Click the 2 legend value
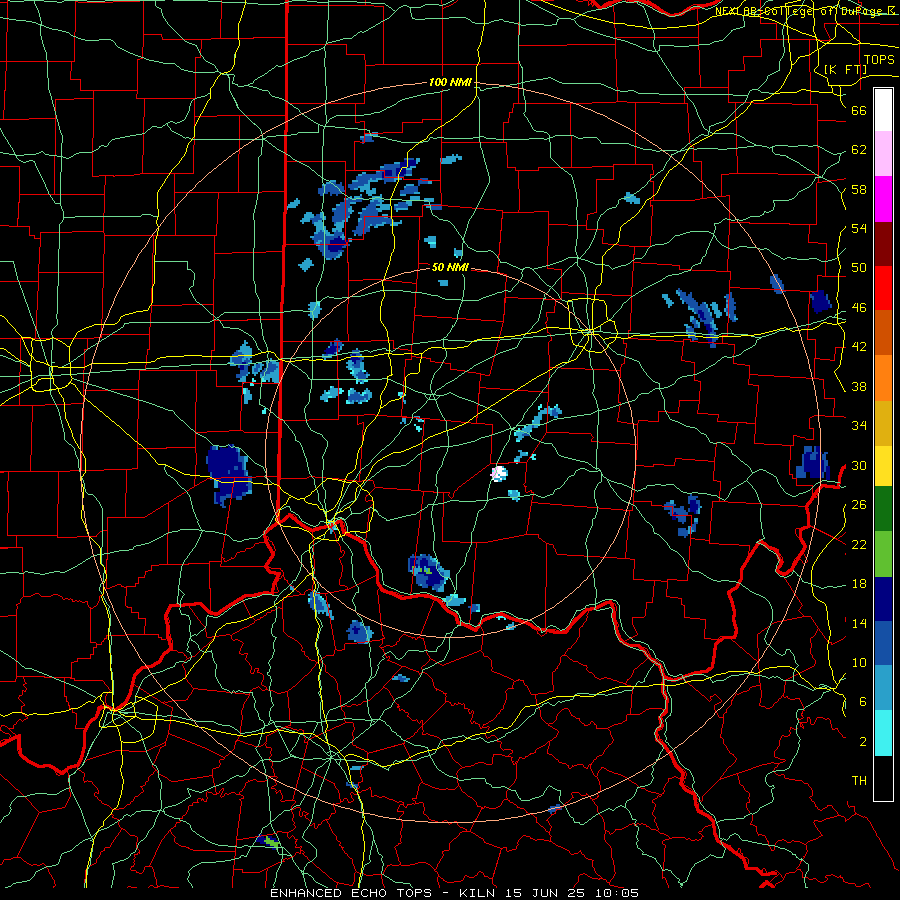Image resolution: width=900 pixels, height=900 pixels. [x=862, y=742]
